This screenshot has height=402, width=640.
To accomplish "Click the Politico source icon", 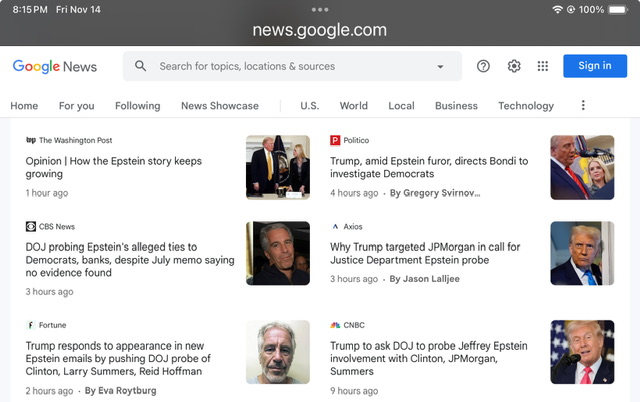I will [335, 141].
